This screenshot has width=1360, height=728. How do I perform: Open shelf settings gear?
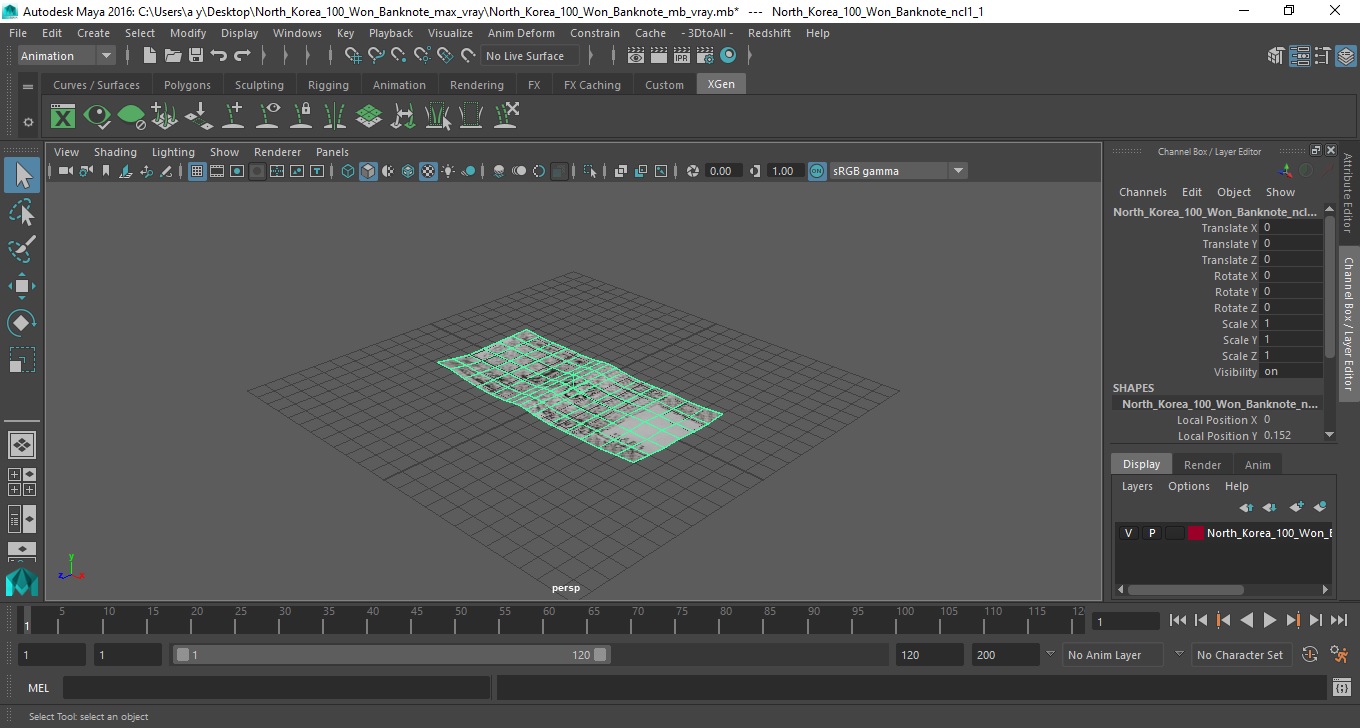[x=28, y=122]
